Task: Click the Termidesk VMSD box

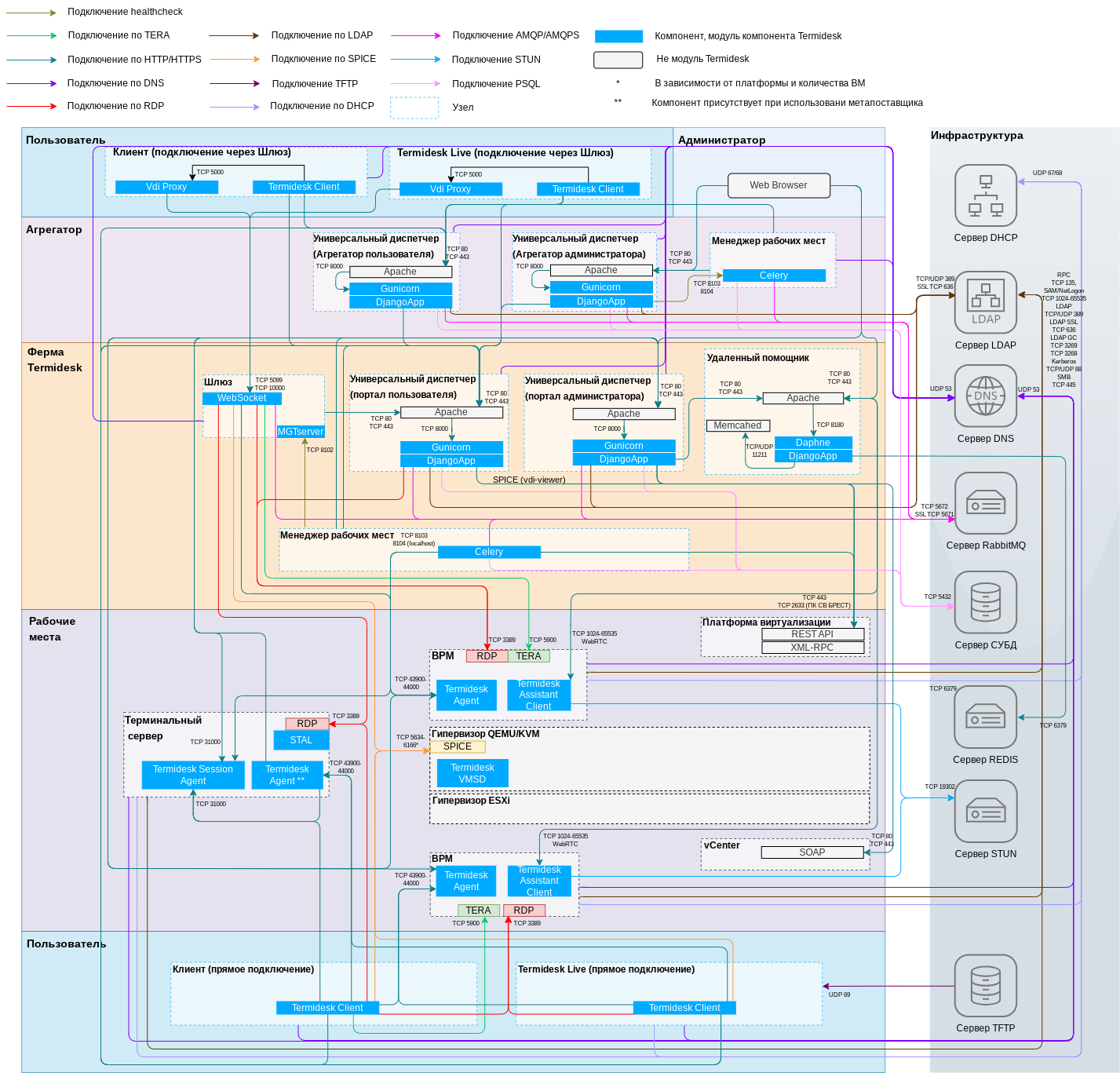Action: click(472, 773)
